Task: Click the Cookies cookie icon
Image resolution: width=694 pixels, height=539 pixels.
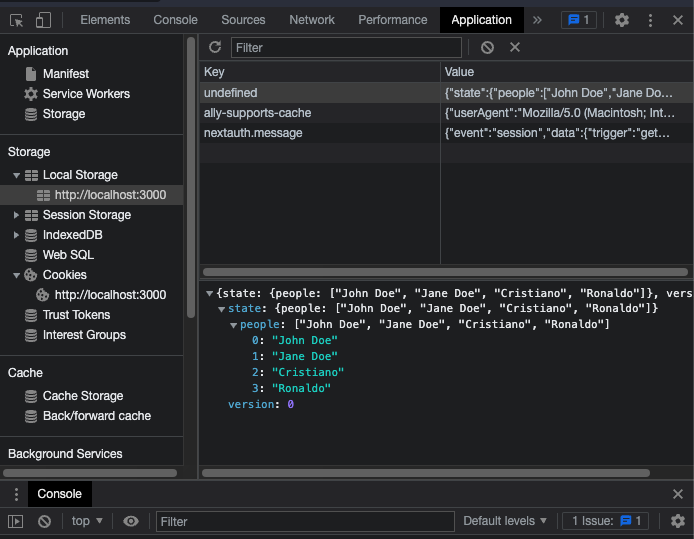Action: click(x=31, y=275)
